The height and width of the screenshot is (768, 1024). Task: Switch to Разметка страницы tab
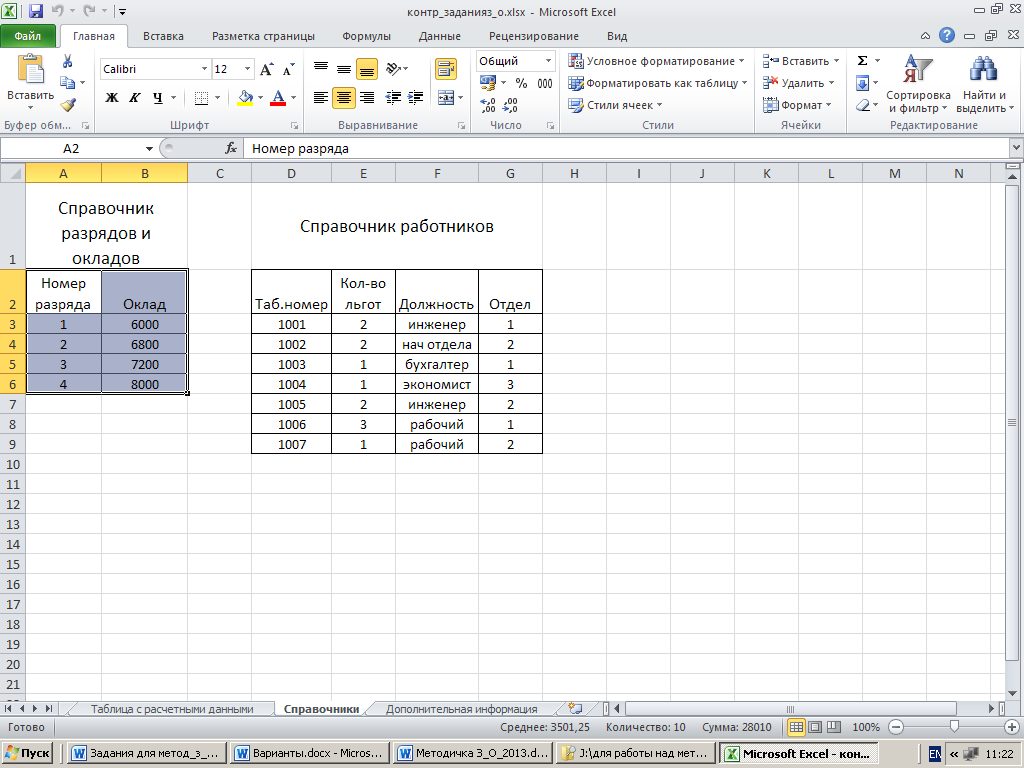[x=263, y=37]
